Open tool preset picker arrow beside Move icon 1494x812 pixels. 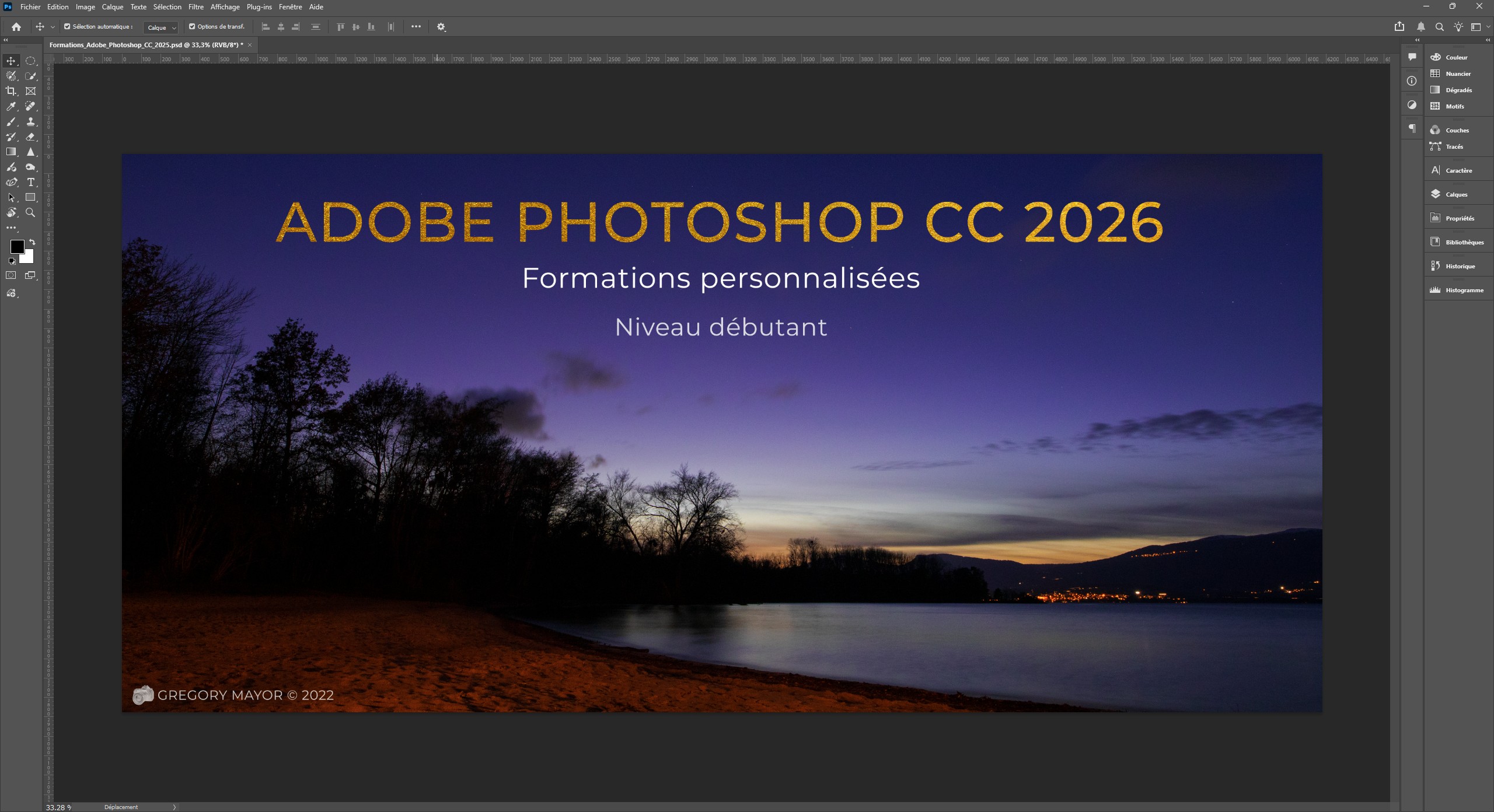coord(53,27)
